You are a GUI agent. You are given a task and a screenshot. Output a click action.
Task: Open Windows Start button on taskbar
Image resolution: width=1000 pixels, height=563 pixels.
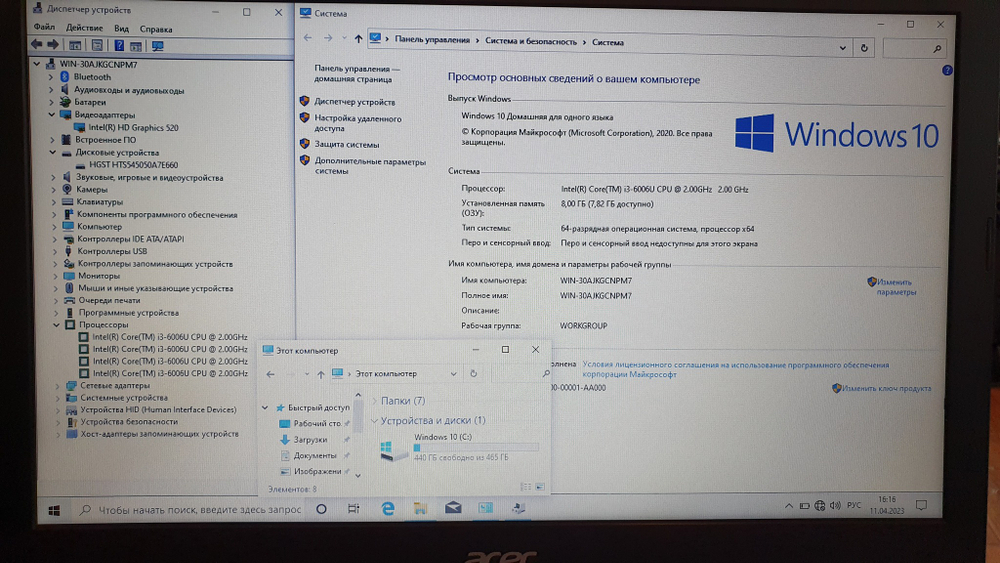click(54, 510)
